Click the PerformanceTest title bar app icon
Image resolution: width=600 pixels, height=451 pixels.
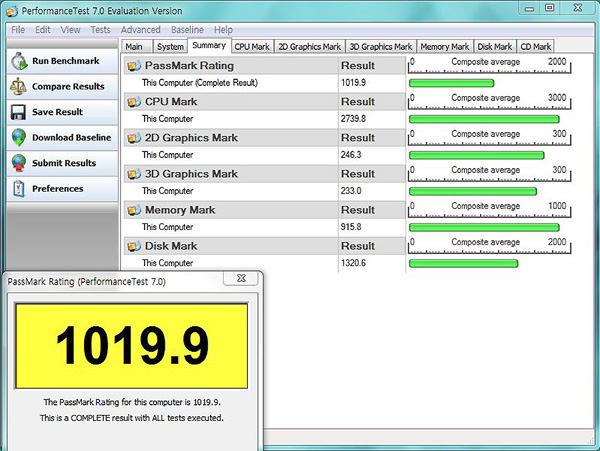click(x=12, y=11)
